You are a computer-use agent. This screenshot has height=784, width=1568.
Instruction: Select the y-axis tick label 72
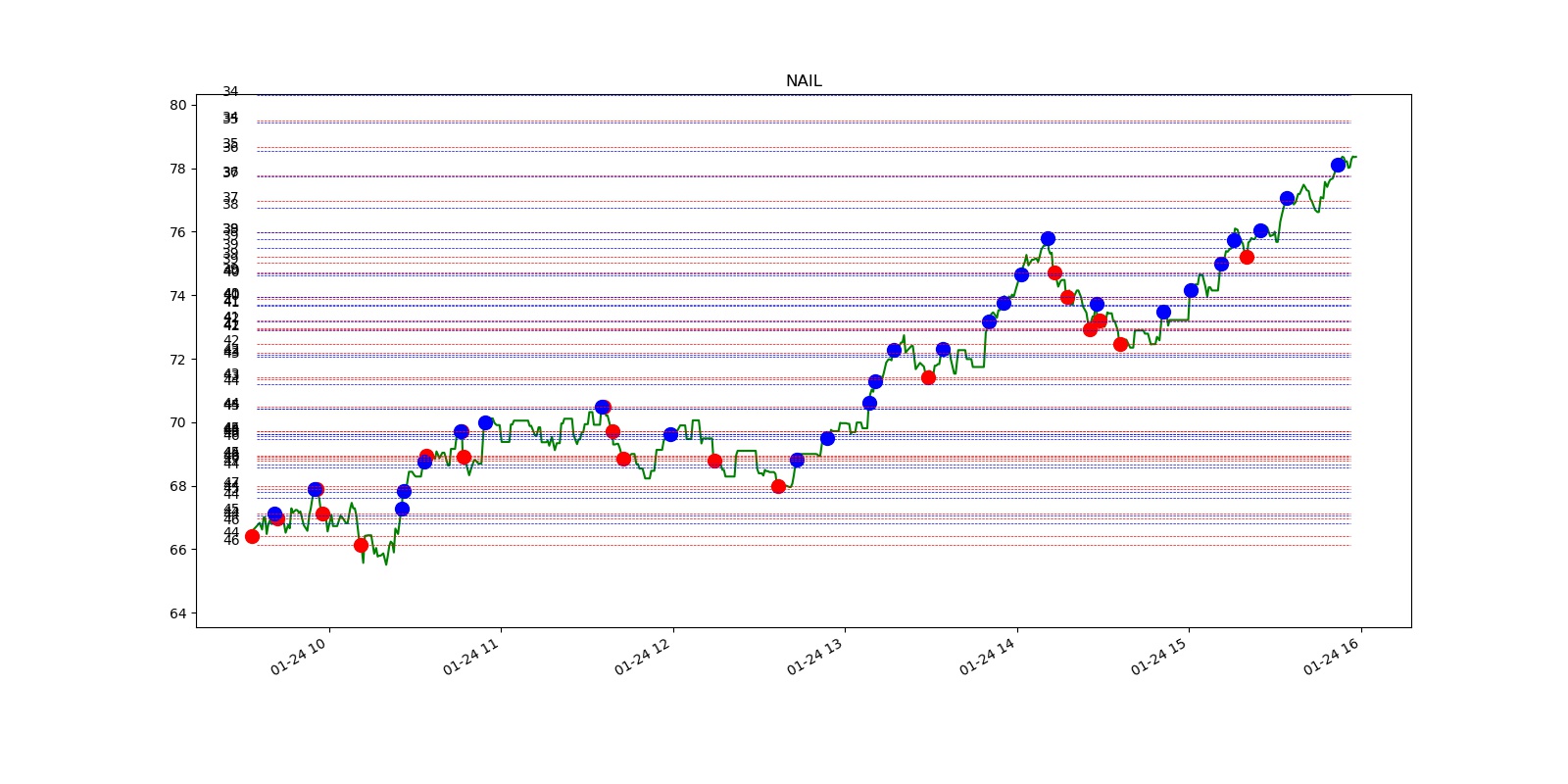(177, 360)
